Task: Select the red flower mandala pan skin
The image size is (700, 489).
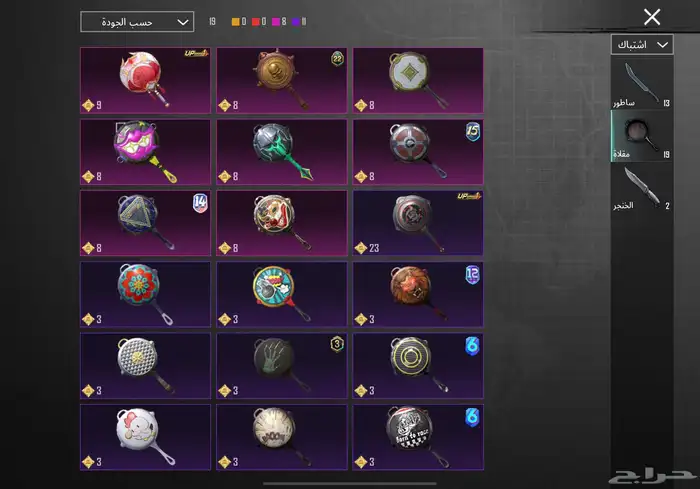Action: coord(145,295)
